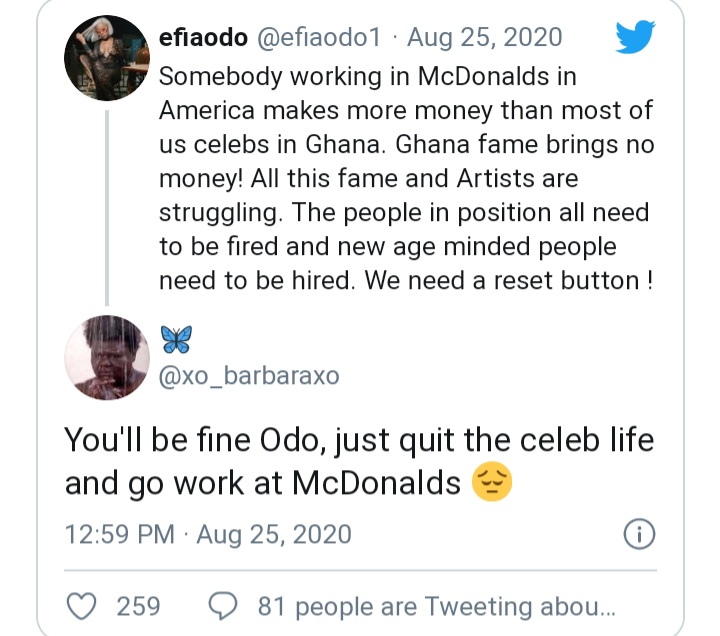This screenshot has width=720, height=636.
Task: Click the 12:59 PM timestamp
Action: point(119,534)
